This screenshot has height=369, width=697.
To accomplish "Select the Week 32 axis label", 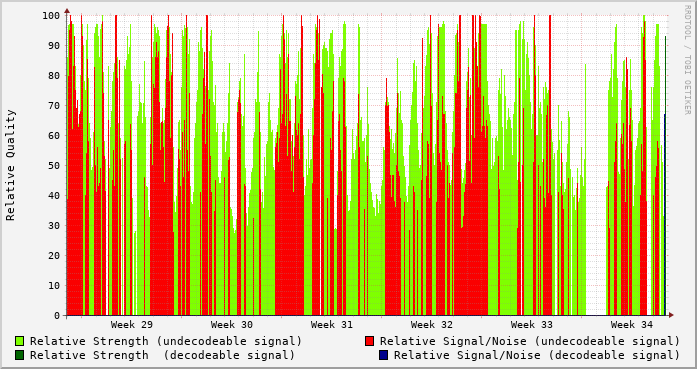I will click(432, 325).
